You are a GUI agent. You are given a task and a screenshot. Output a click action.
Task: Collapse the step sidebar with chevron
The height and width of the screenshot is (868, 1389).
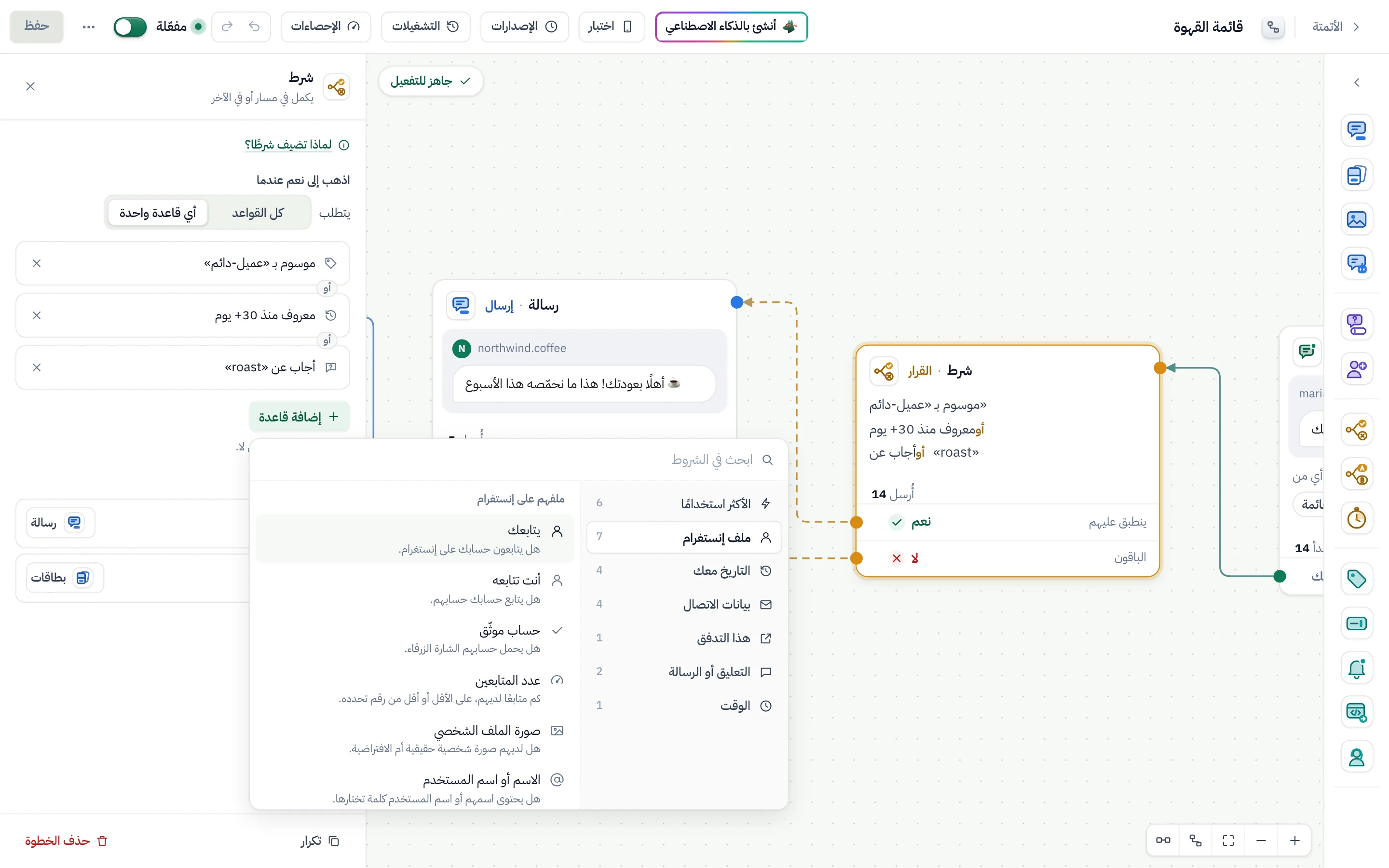click(x=1356, y=82)
